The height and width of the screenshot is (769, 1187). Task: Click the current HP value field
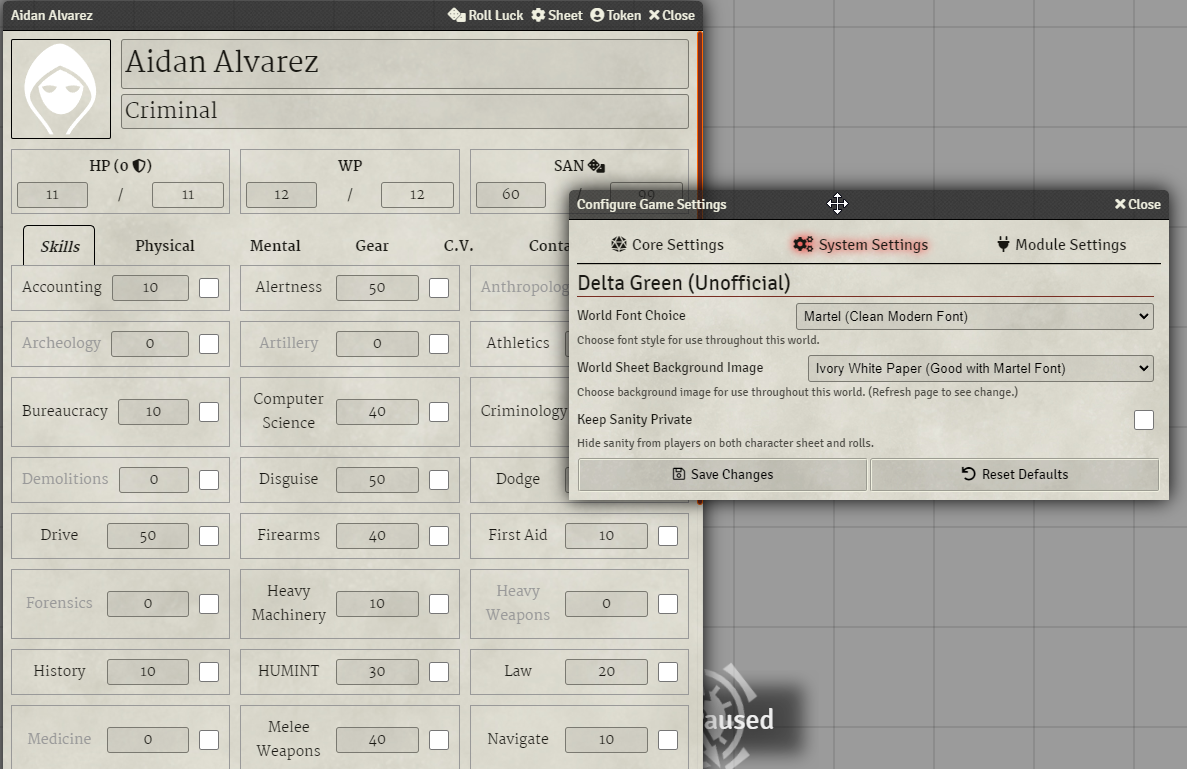52,195
